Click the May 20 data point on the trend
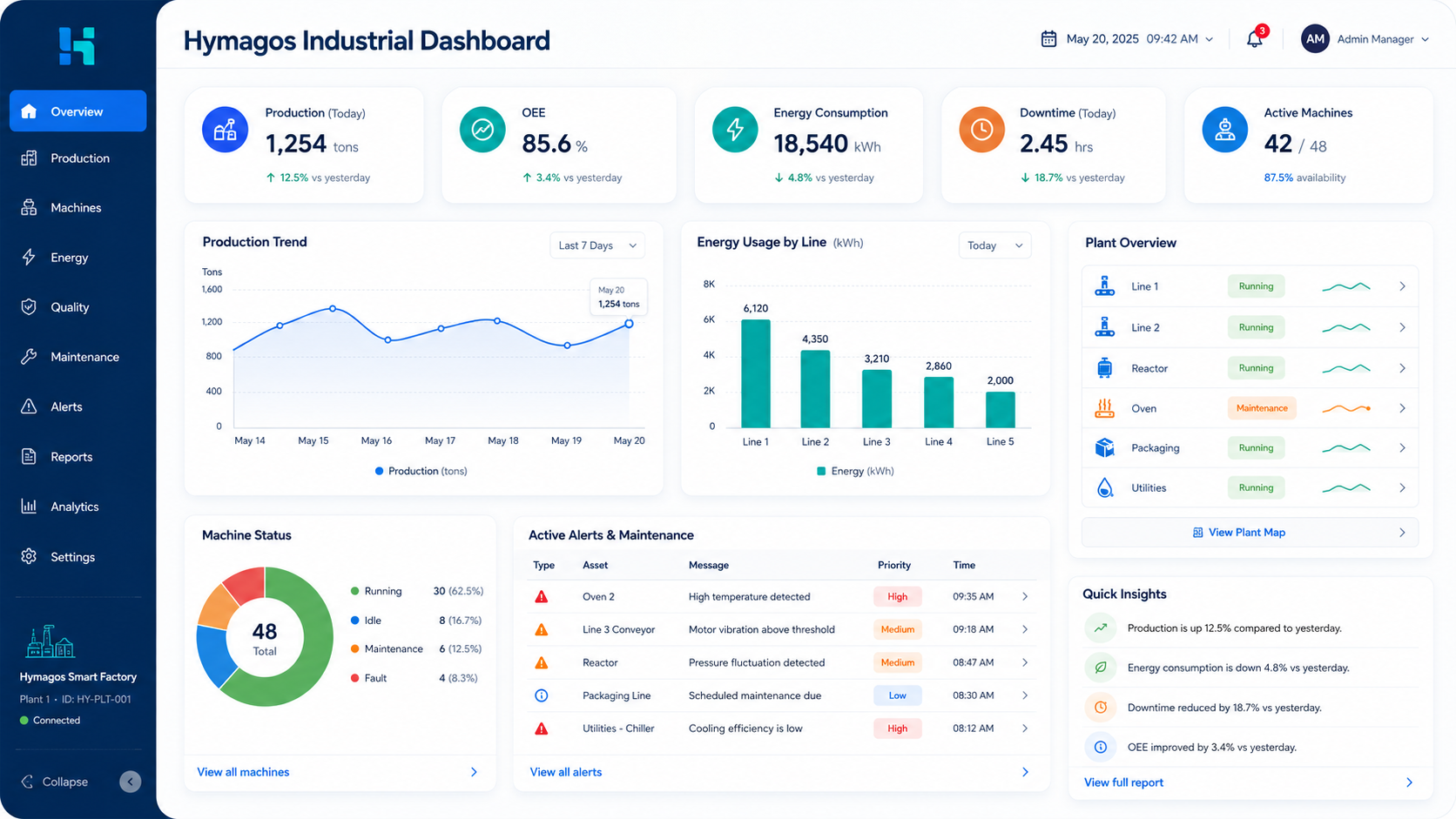 tap(629, 324)
